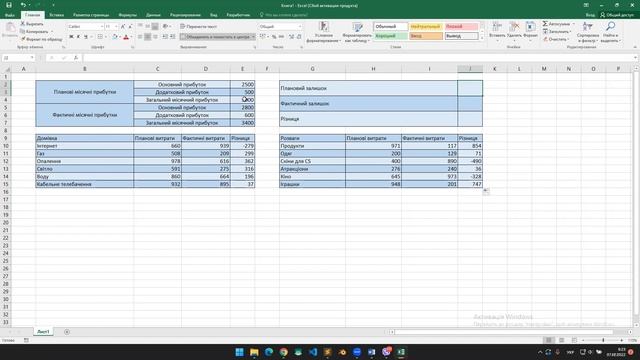Viewport: 640px width, 360px height.
Task: Increase the decimal places
Action: [291, 37]
